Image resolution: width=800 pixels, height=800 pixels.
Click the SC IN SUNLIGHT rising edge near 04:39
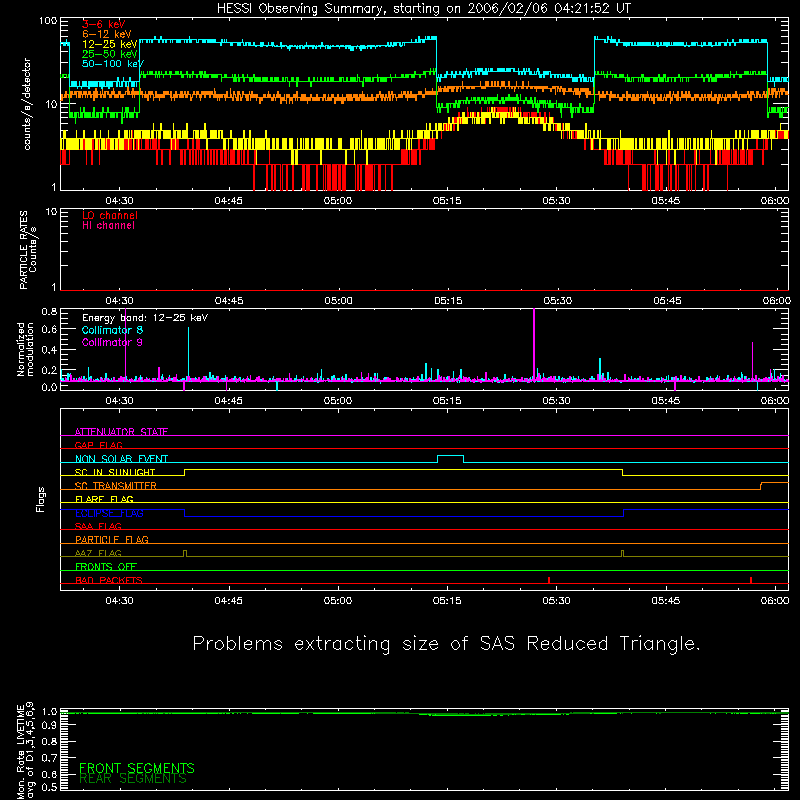(x=184, y=472)
